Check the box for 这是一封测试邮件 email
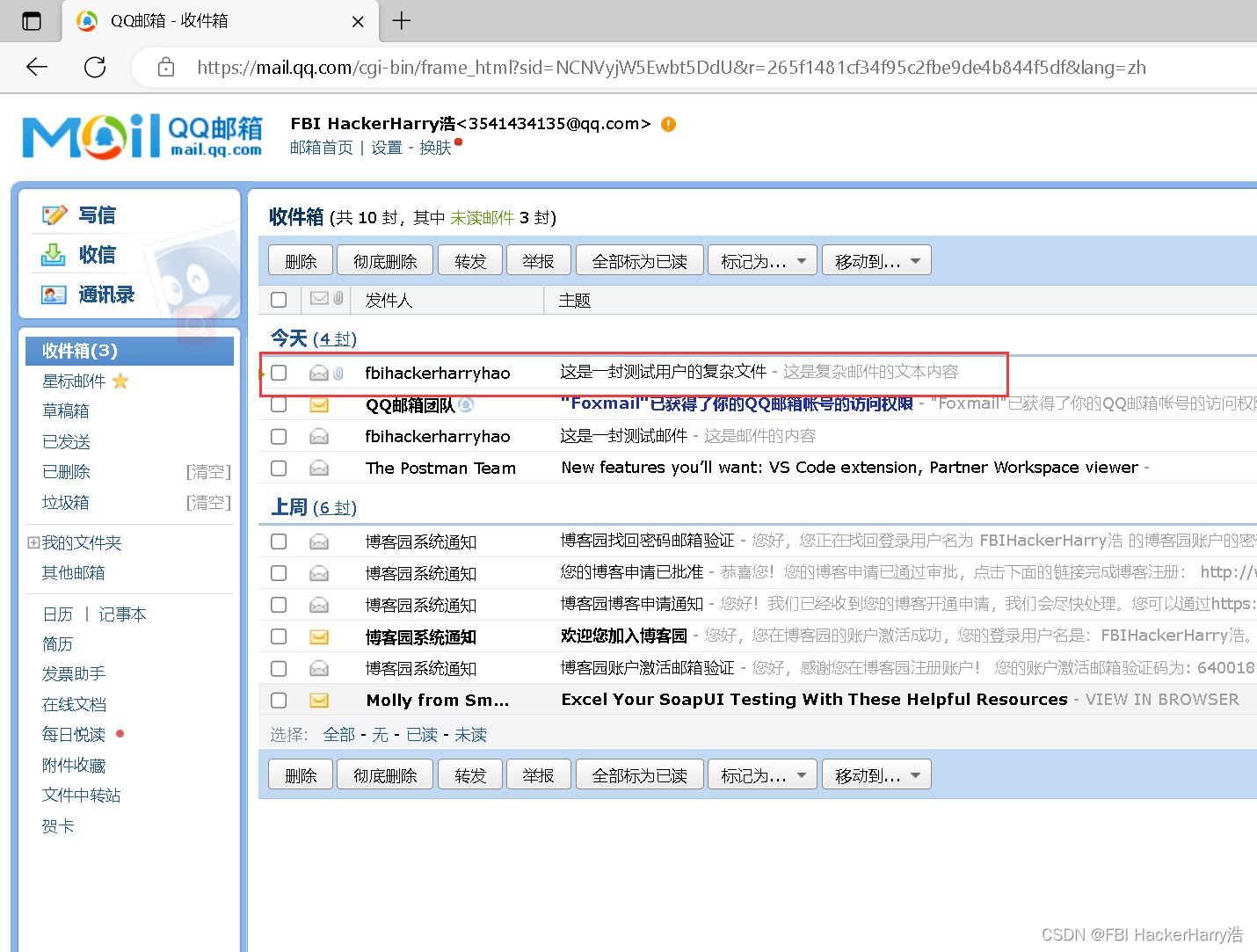 click(x=279, y=436)
